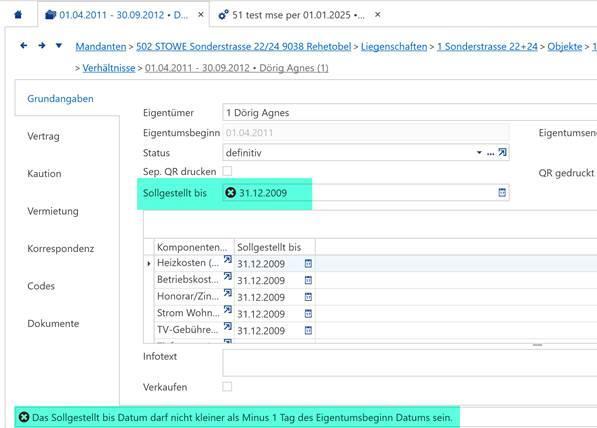The image size is (597, 428).
Task: Close the 01.04.2011 - 30.09.2012 tab
Action: tap(201, 14)
